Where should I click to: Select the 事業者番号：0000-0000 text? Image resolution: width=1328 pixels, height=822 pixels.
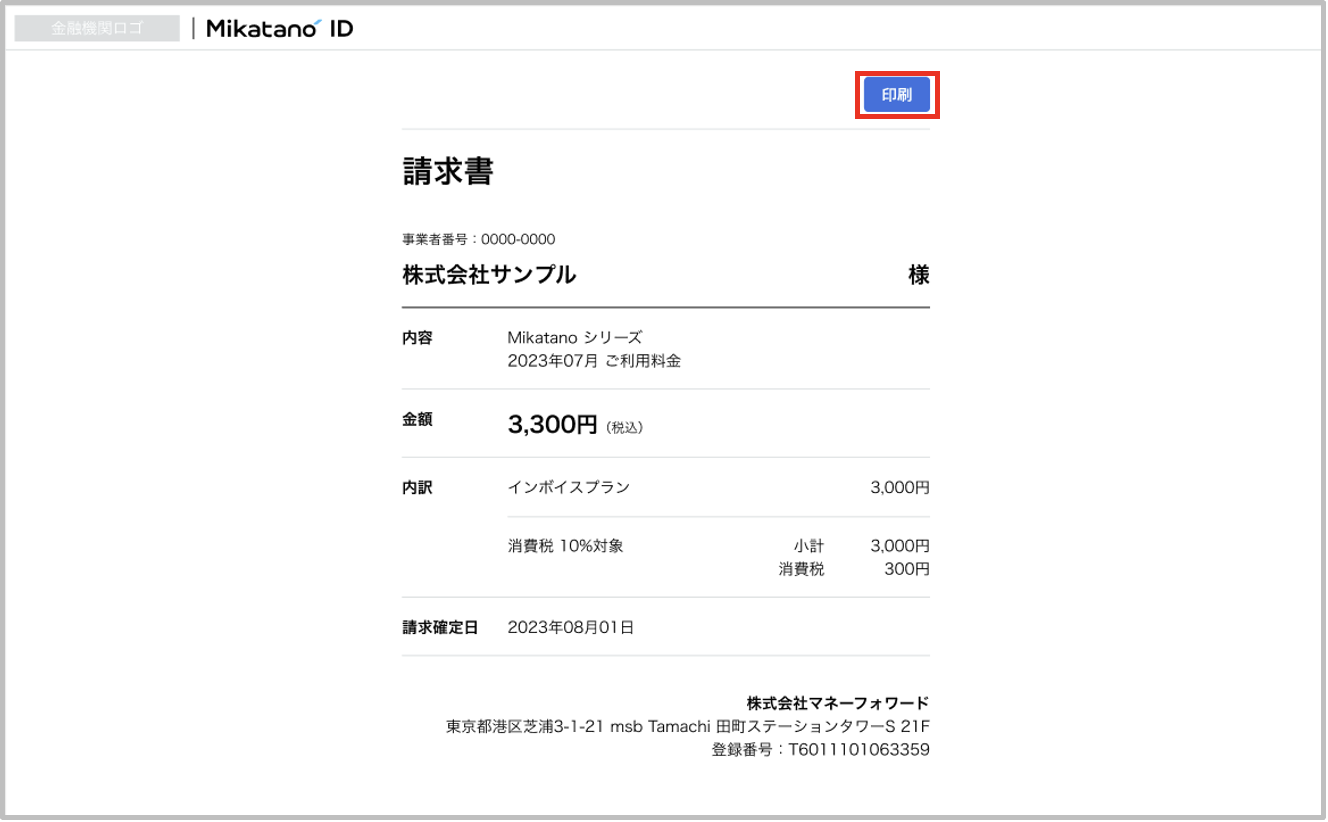point(479,239)
